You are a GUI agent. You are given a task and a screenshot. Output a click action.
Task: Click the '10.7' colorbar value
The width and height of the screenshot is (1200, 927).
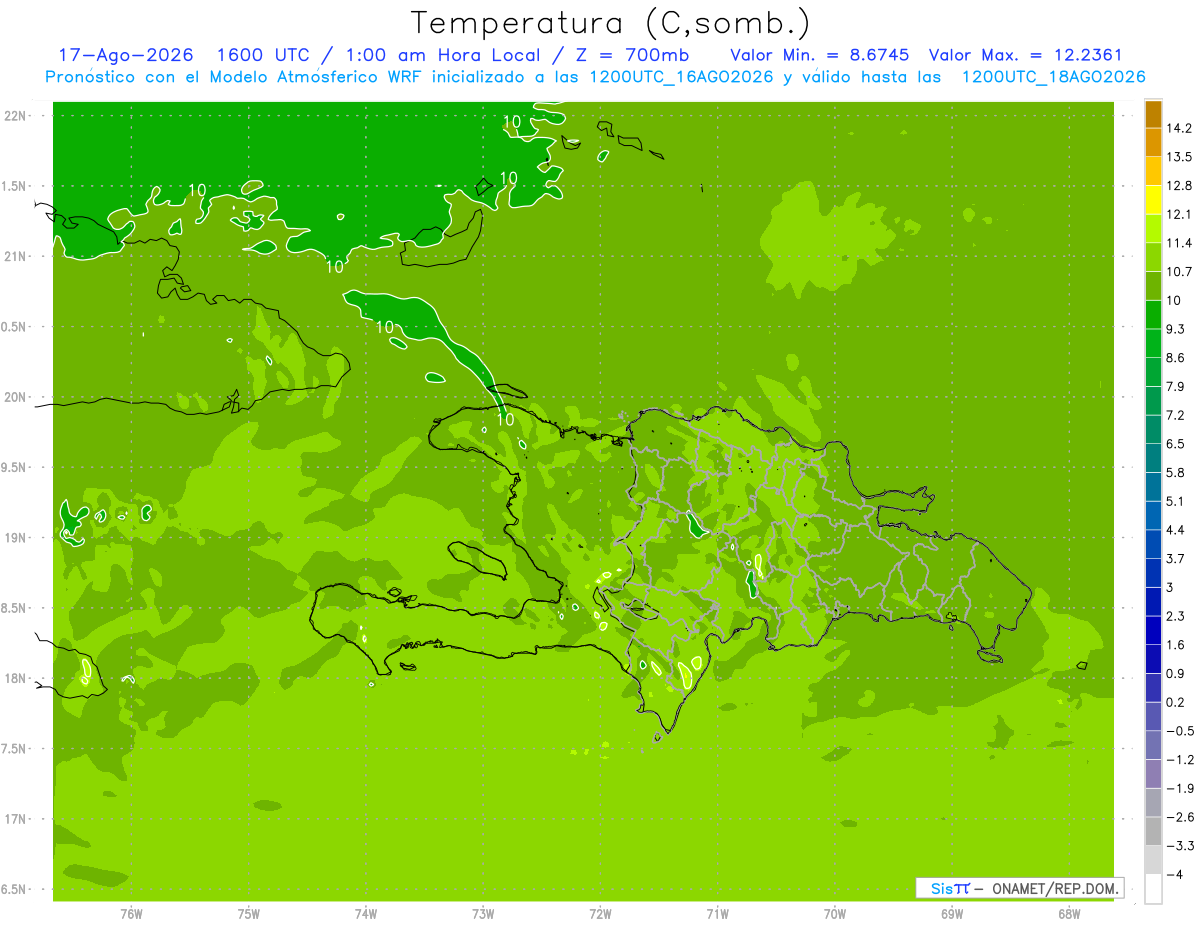[1179, 272]
